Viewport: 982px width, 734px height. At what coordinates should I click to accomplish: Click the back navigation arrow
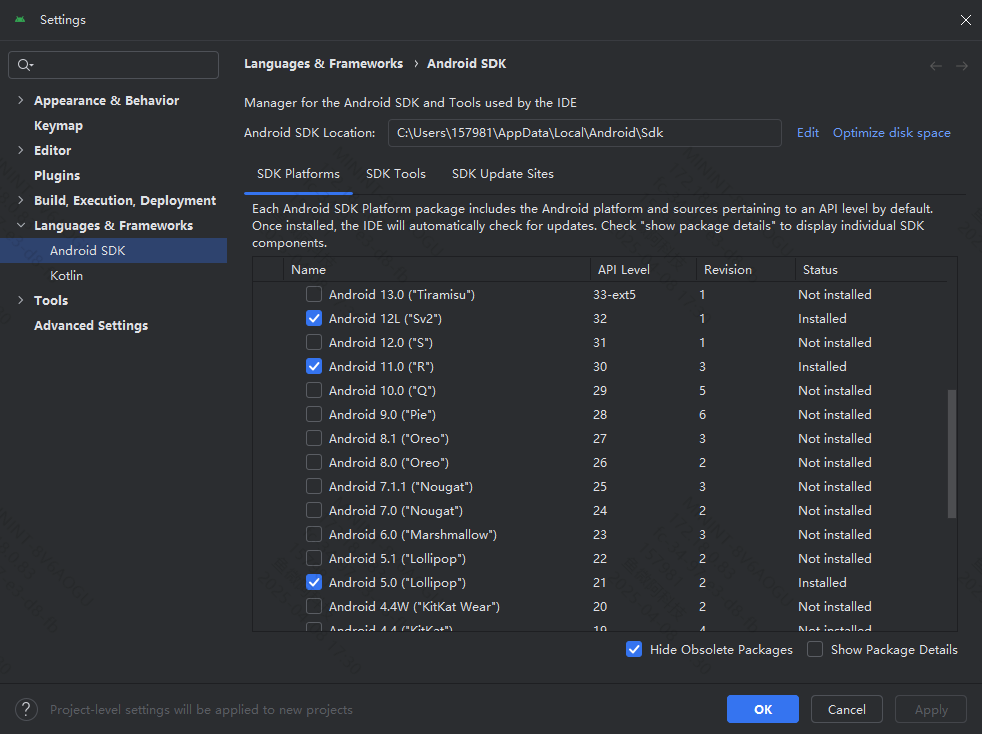click(936, 65)
